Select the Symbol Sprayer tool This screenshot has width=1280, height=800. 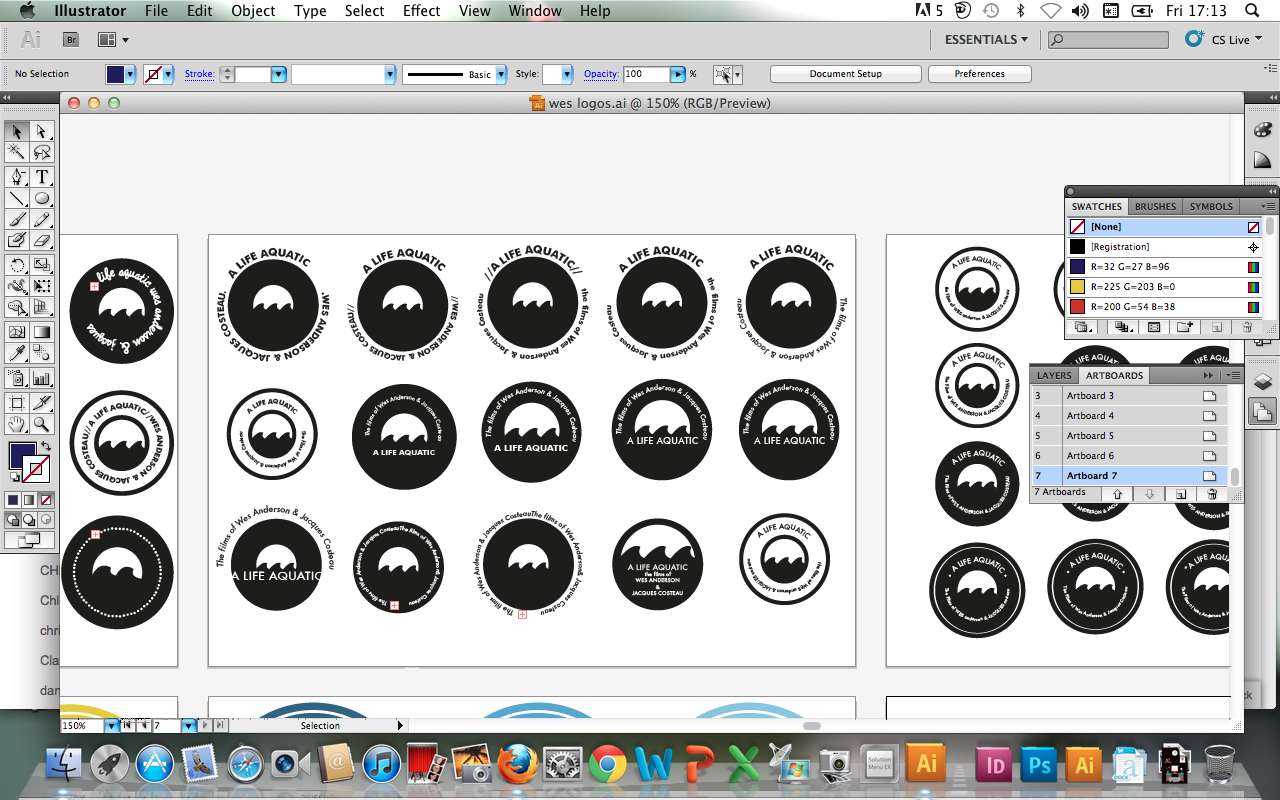click(17, 378)
